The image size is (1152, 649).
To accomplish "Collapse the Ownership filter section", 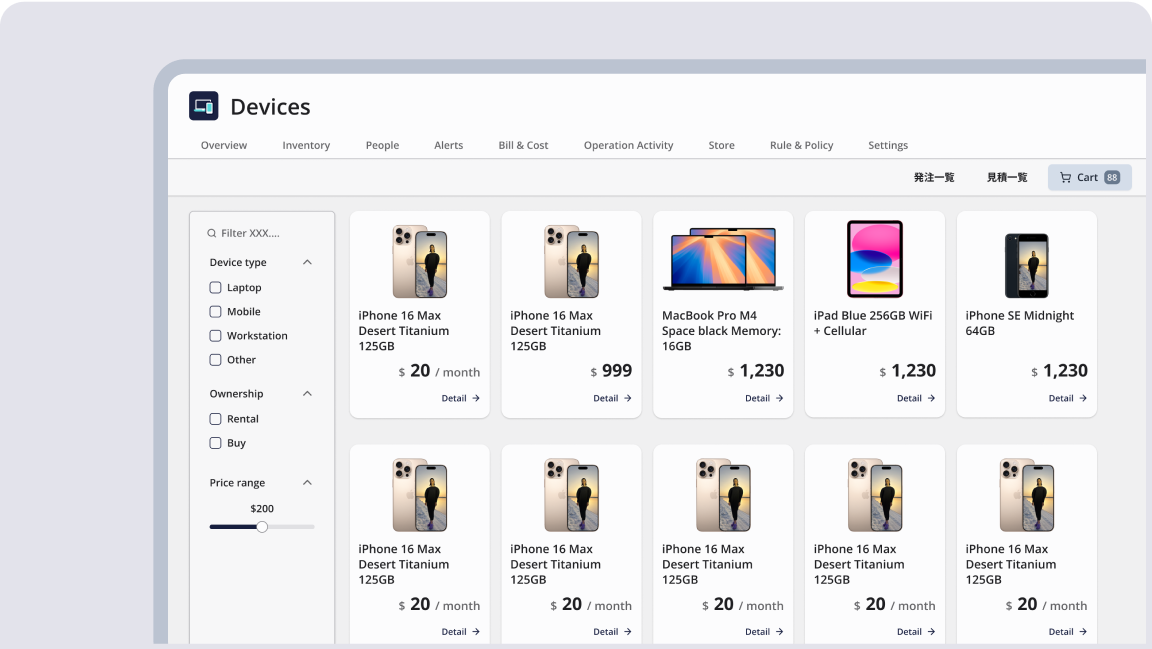I will [x=305, y=393].
